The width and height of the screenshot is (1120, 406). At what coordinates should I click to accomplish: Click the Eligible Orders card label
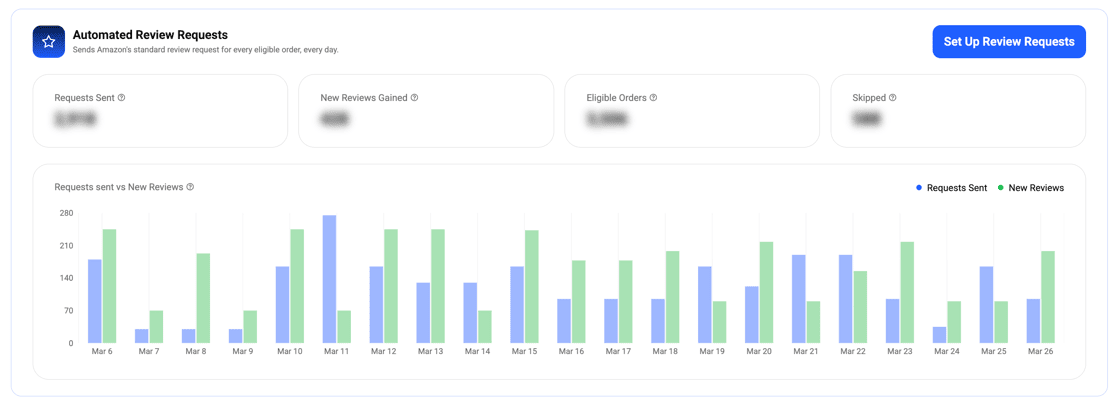[616, 98]
